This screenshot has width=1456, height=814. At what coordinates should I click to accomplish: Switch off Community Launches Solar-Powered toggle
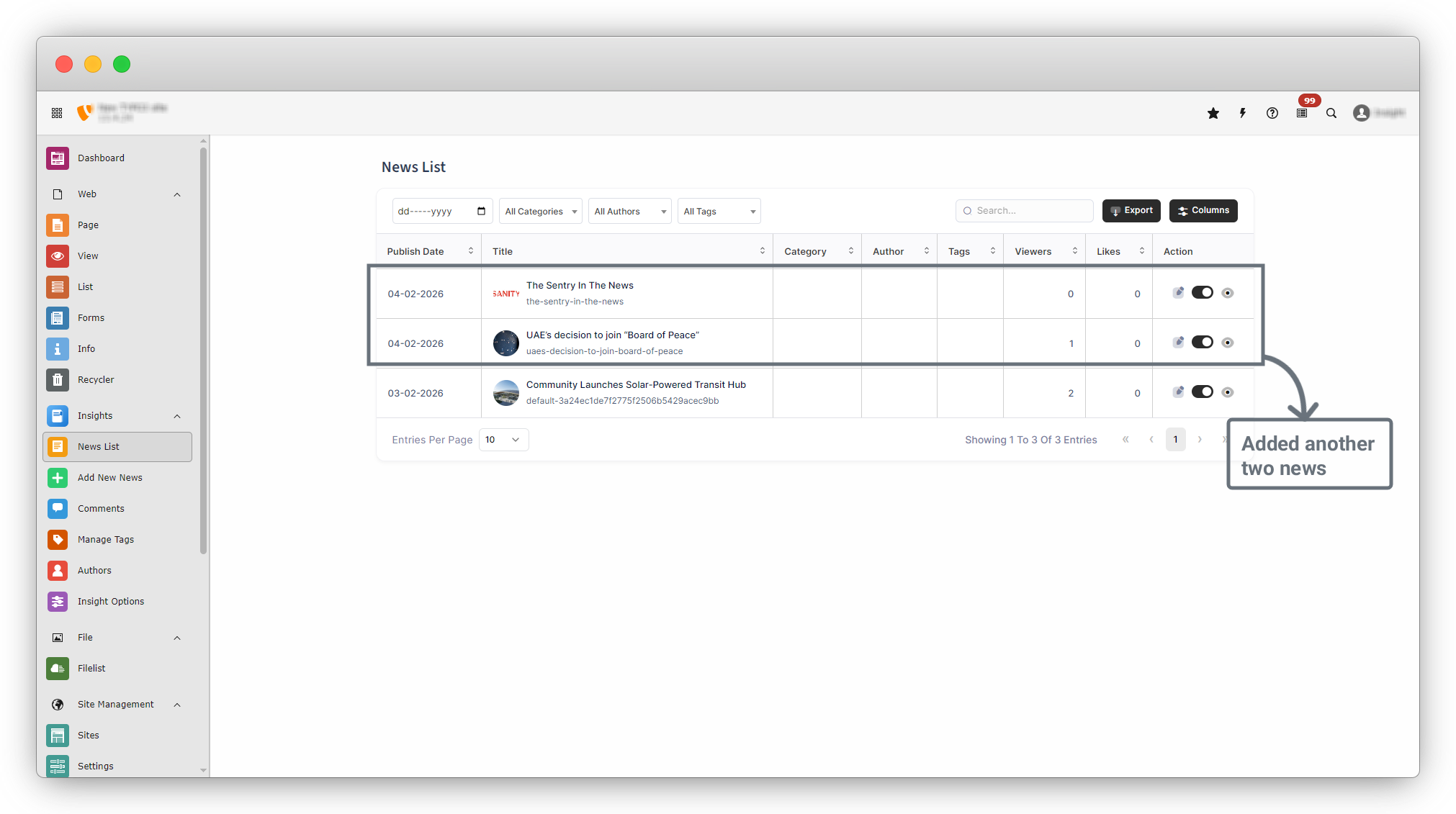tap(1202, 392)
